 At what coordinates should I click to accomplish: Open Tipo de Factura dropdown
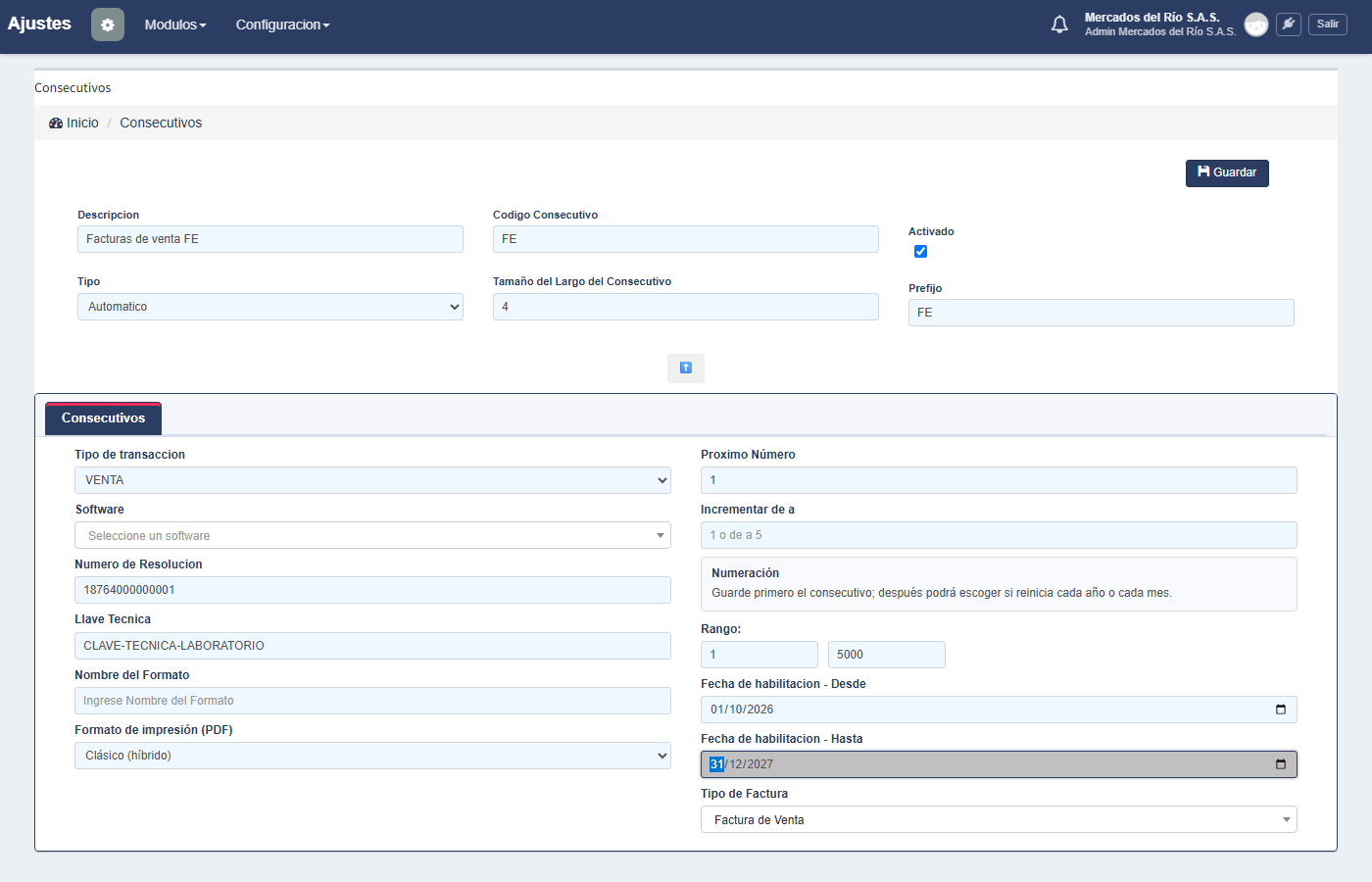pos(999,819)
